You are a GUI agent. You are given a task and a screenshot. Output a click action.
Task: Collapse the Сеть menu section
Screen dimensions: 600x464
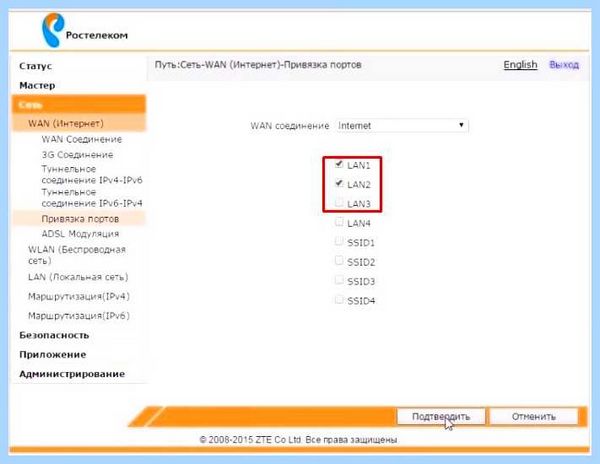pos(79,104)
